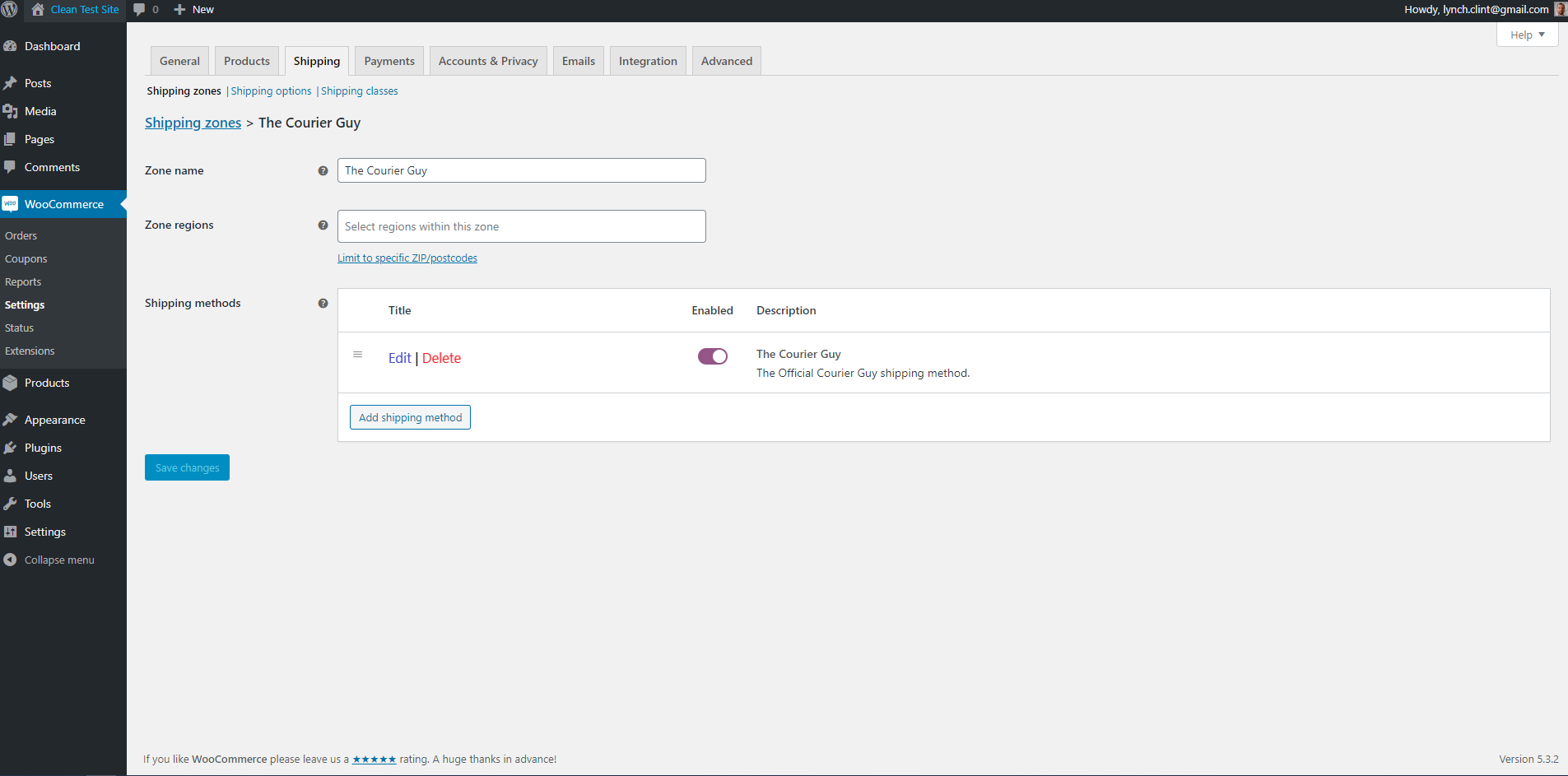Viewport: 1568px width, 776px height.
Task: Switch to the Products settings tab
Action: [x=247, y=61]
